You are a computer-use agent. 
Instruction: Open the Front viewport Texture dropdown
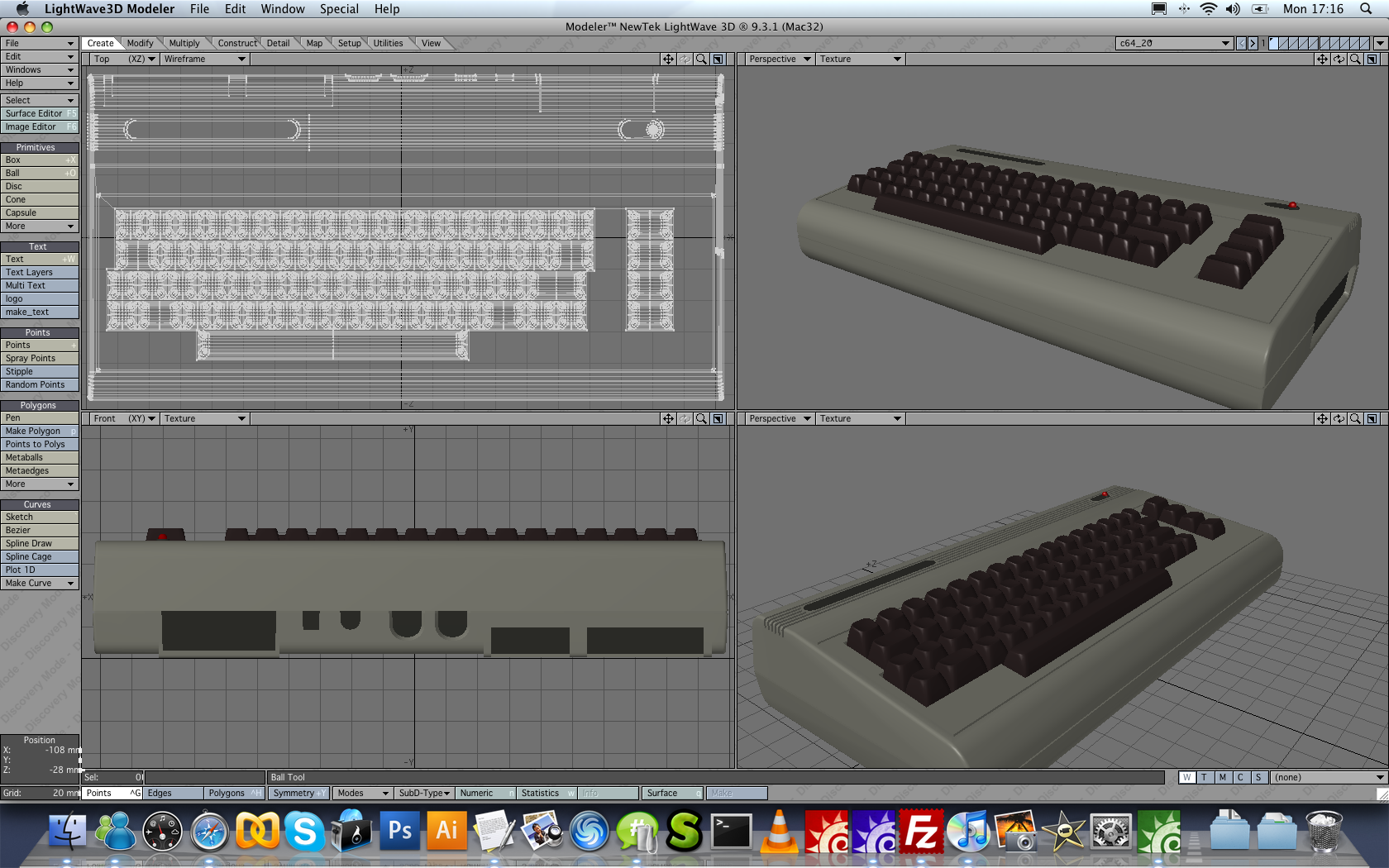[204, 418]
